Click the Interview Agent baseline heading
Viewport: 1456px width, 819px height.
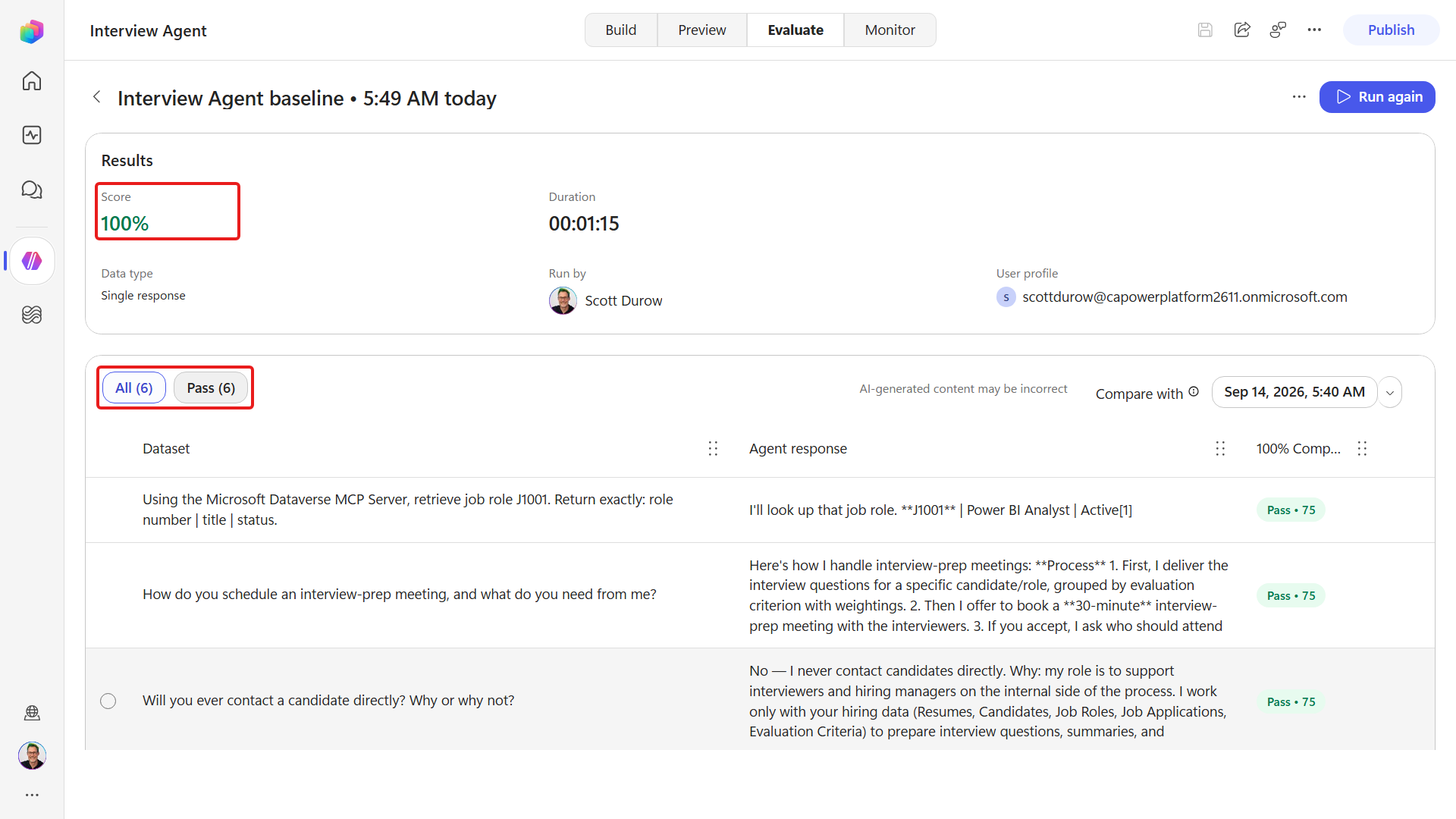[x=307, y=99]
